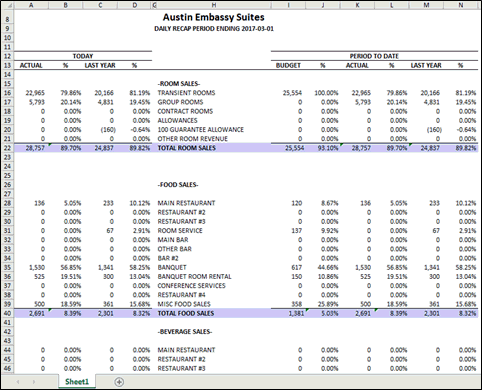Image resolution: width=482 pixels, height=390 pixels.
Task: Select column B header
Action: [x=66, y=5]
